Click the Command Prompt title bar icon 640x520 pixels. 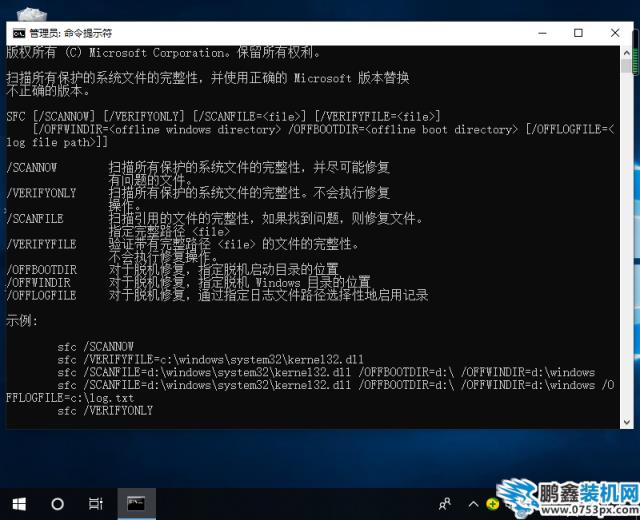click(x=19, y=33)
